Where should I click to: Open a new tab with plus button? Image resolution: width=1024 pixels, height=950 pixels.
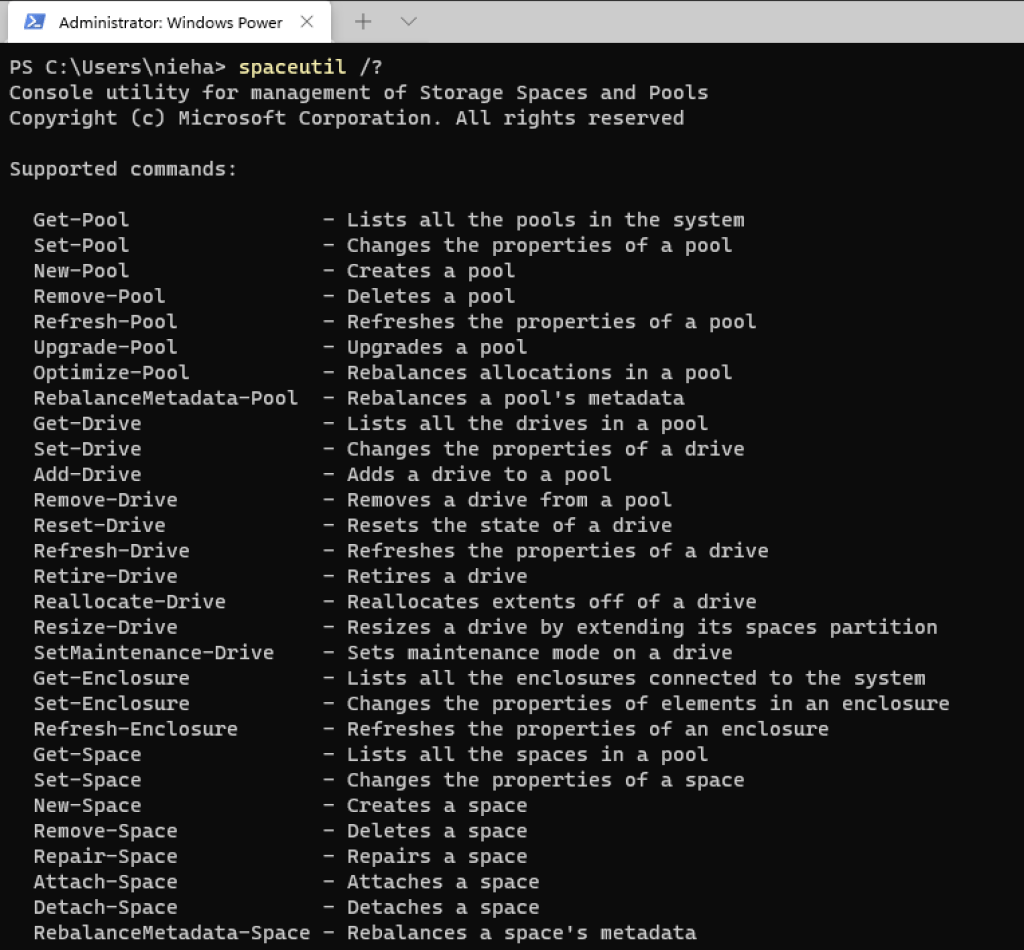tap(364, 22)
